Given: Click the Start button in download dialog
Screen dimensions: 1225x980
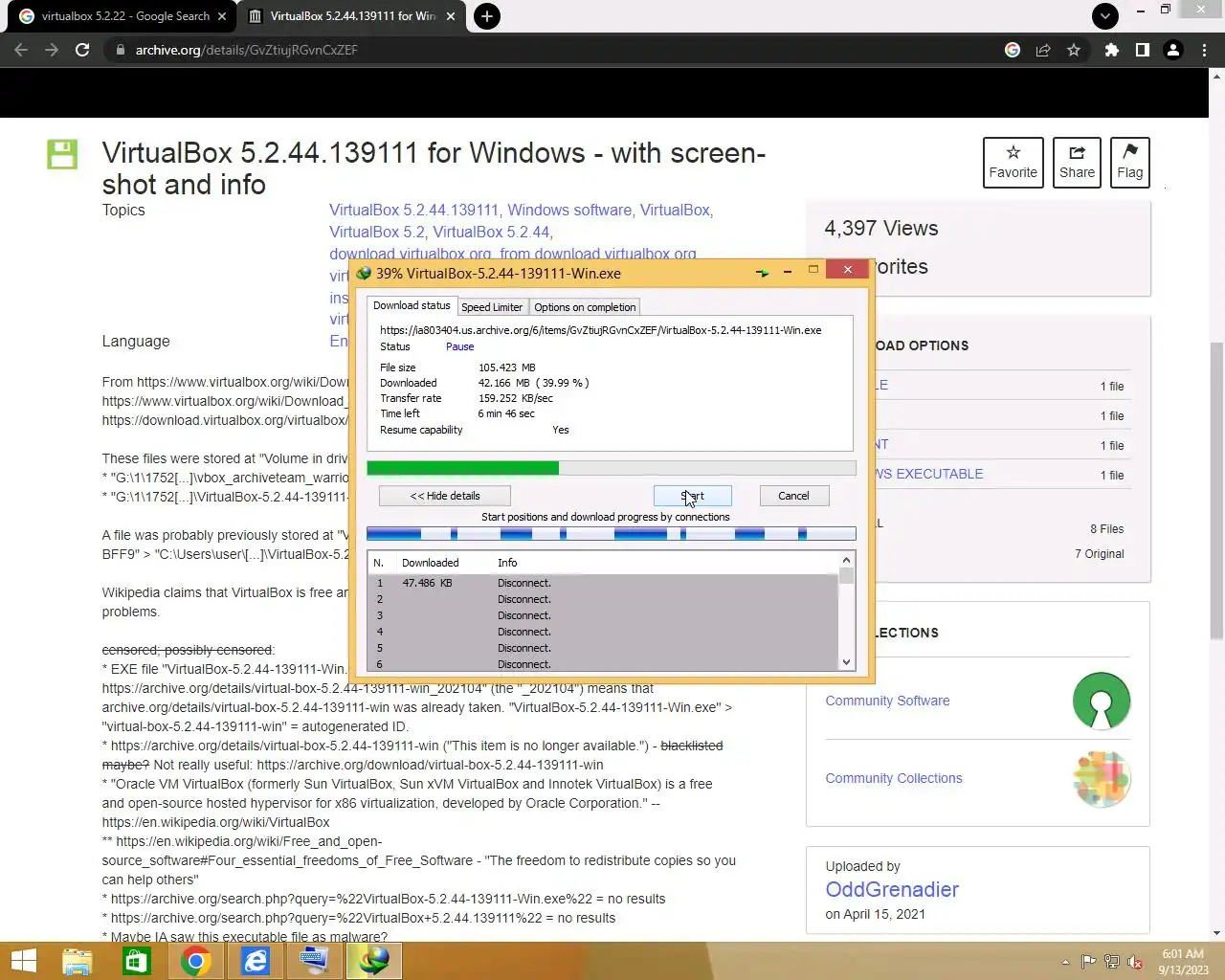Looking at the screenshot, I should [x=693, y=496].
